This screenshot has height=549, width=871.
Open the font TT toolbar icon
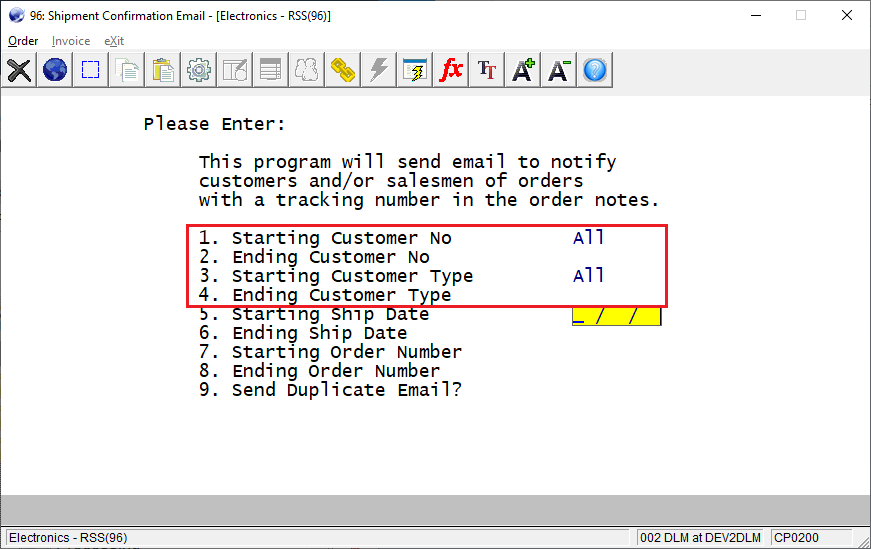pyautogui.click(x=487, y=70)
